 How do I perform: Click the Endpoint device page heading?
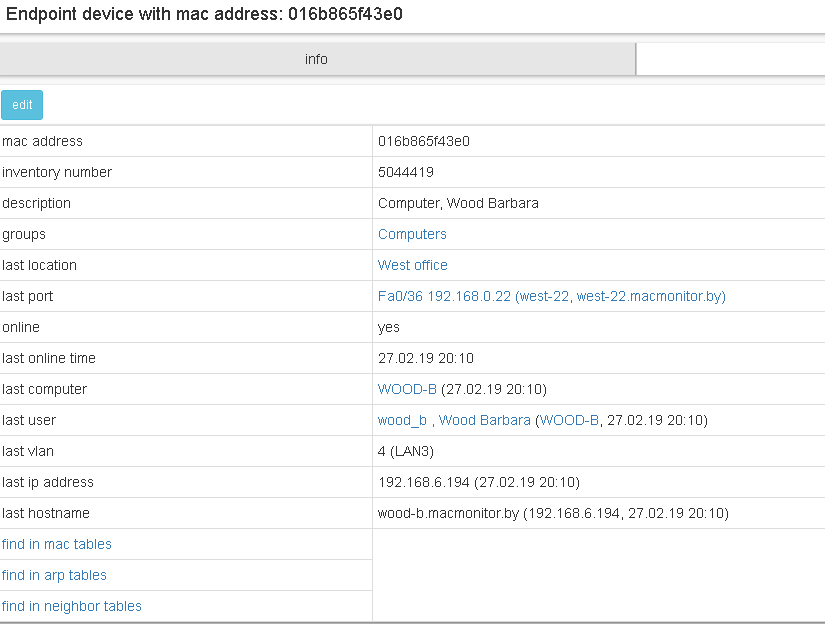click(205, 15)
